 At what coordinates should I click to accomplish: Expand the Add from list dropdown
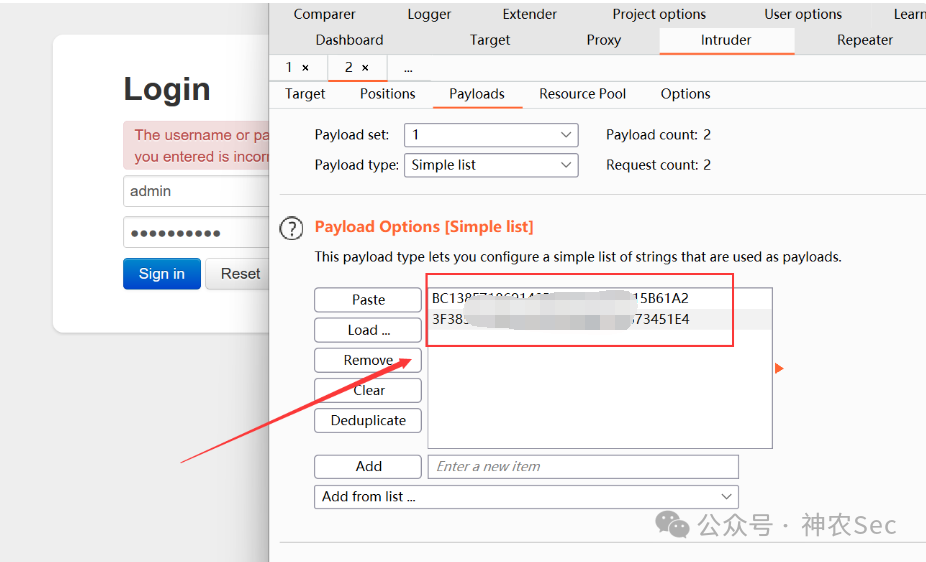pyautogui.click(x=526, y=497)
